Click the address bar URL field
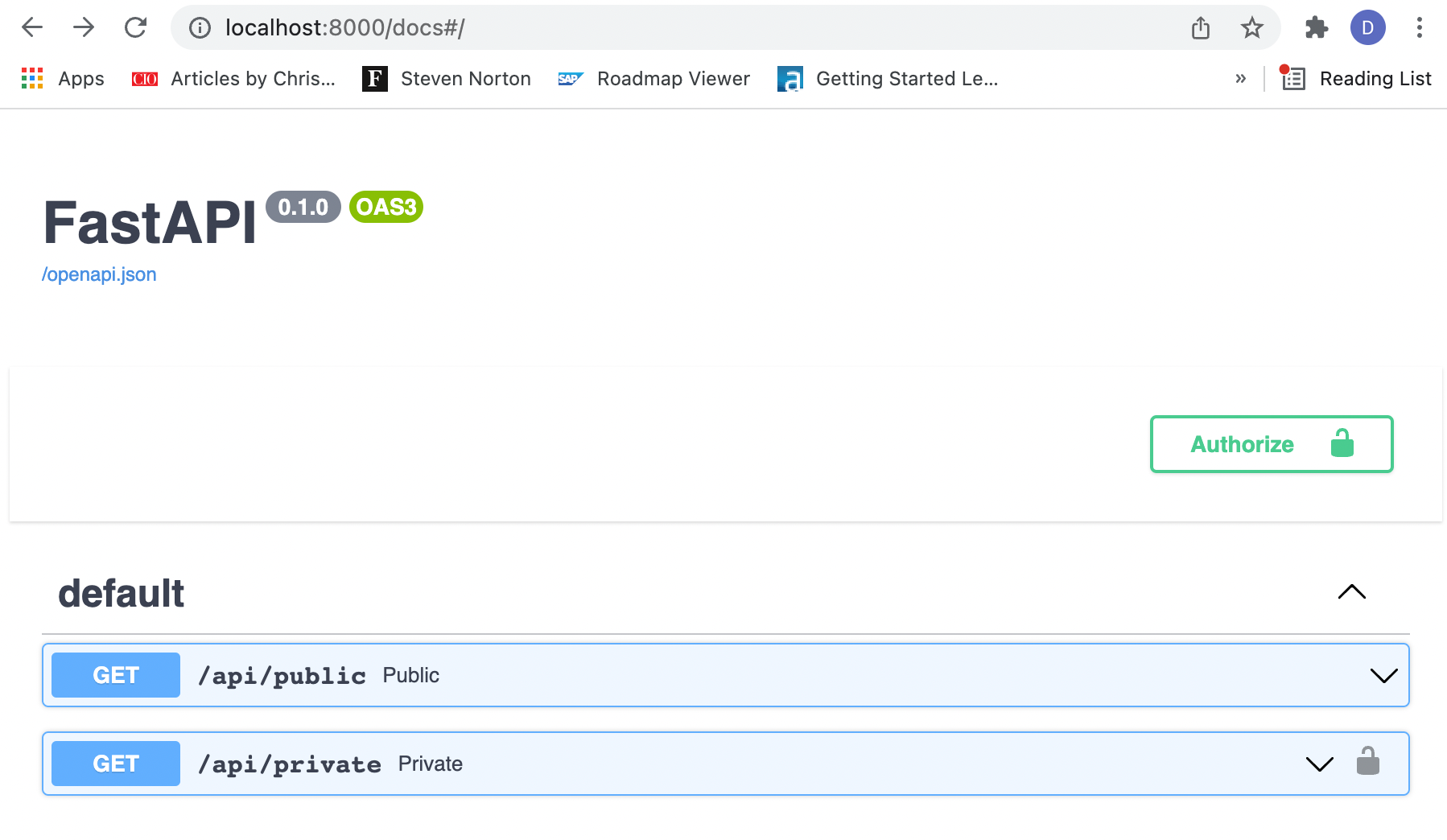Viewport: 1447px width, 840px height. click(644, 28)
